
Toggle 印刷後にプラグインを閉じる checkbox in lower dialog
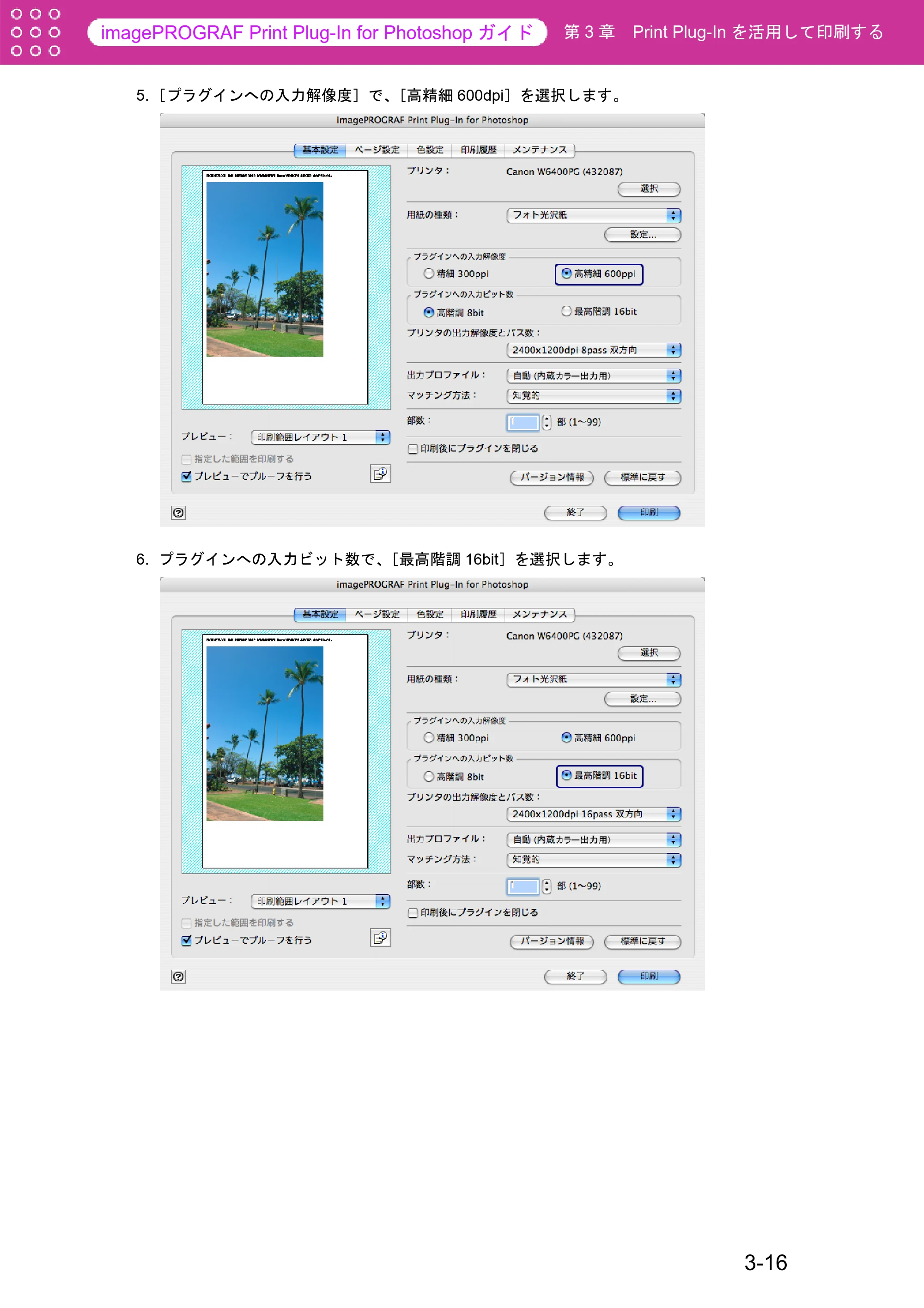(x=413, y=913)
